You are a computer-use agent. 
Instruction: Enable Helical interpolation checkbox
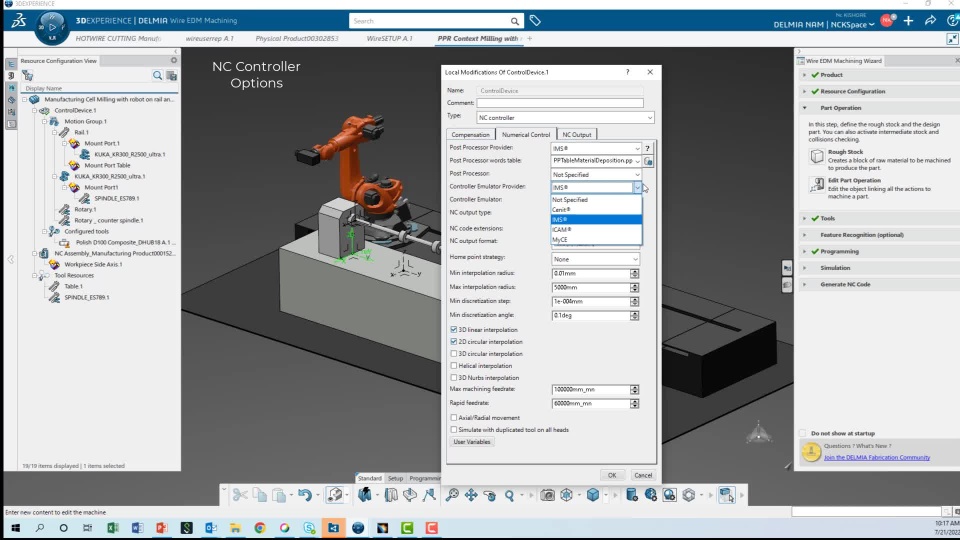click(x=454, y=366)
